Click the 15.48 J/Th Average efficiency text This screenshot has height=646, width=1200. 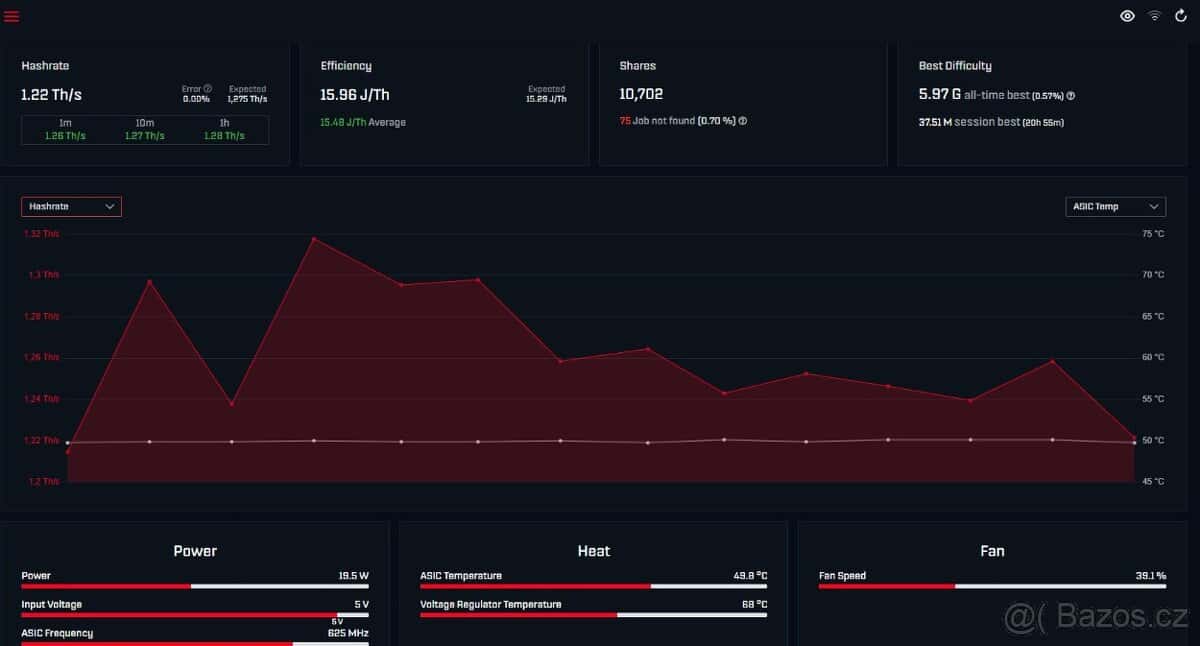pyautogui.click(x=362, y=122)
